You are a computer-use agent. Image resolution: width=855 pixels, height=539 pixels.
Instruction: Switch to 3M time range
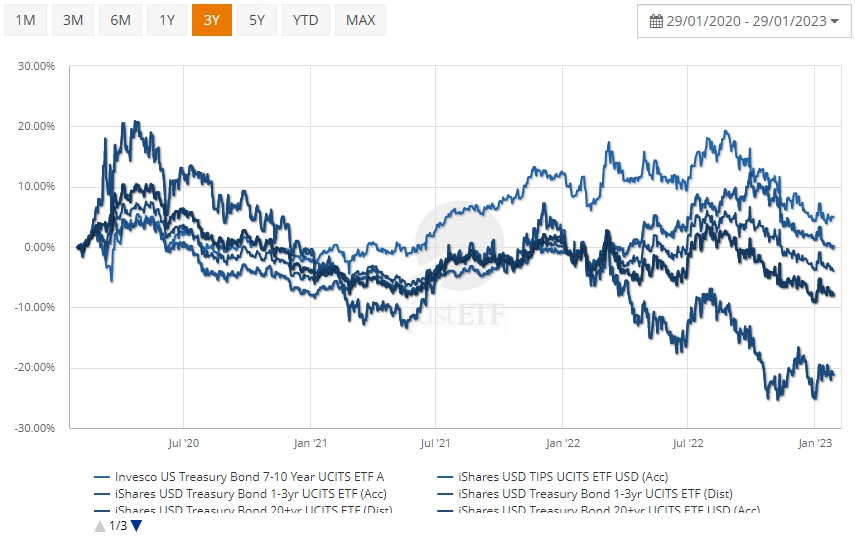[x=73, y=20]
